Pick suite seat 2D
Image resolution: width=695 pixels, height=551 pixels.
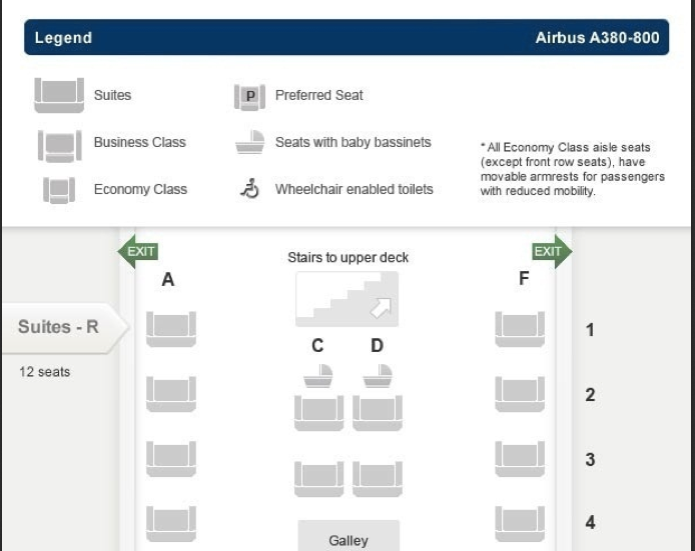378,413
